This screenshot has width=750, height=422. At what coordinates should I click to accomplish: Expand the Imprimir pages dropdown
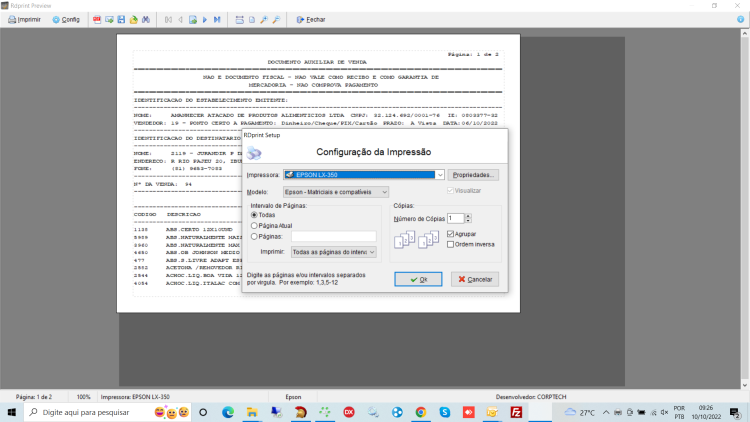click(333, 252)
